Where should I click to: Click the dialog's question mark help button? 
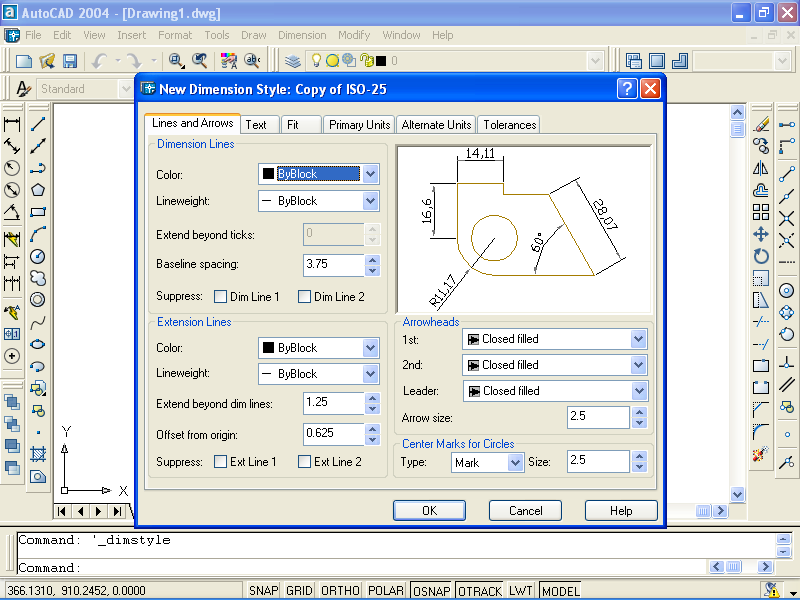pos(627,89)
